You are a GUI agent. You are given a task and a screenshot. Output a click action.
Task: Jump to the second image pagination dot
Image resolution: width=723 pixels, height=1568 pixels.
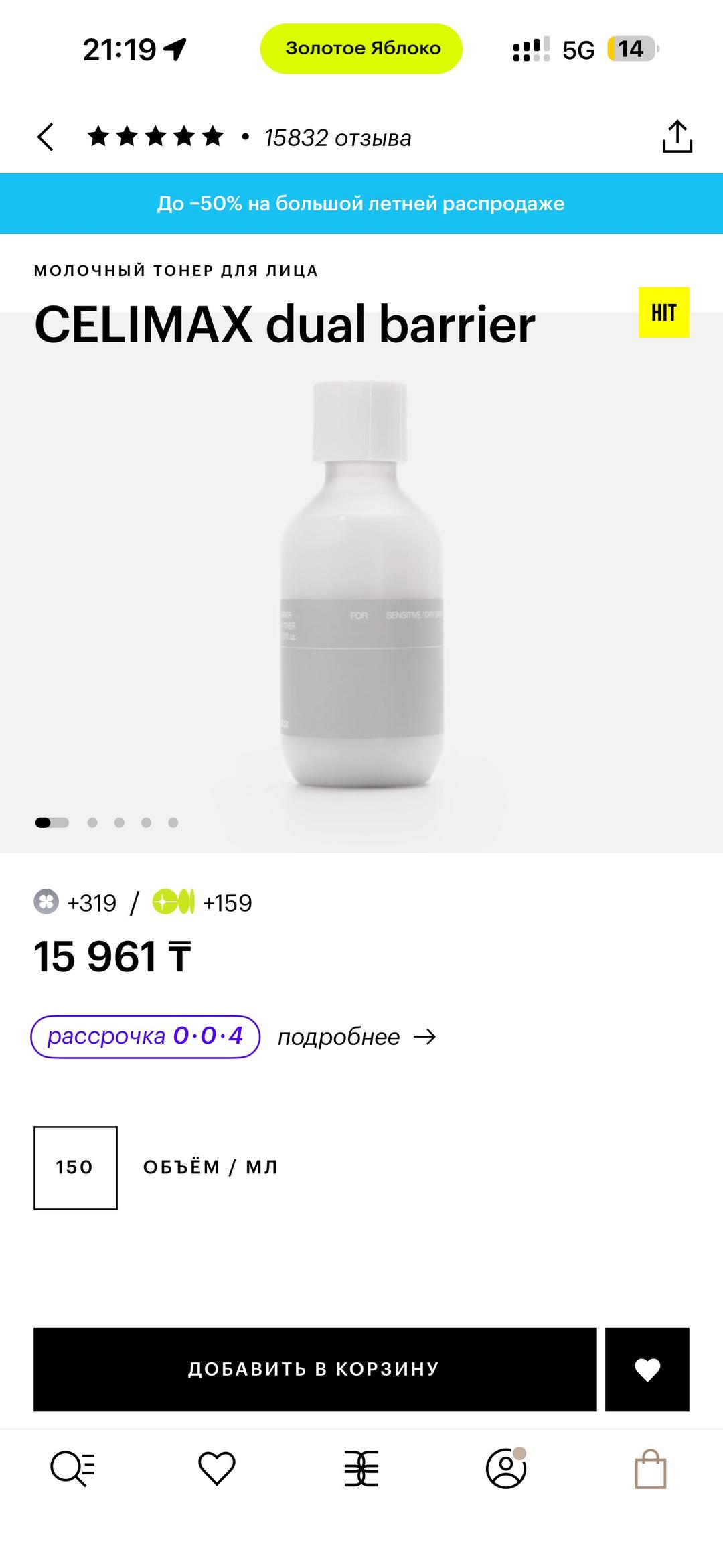pyautogui.click(x=92, y=823)
